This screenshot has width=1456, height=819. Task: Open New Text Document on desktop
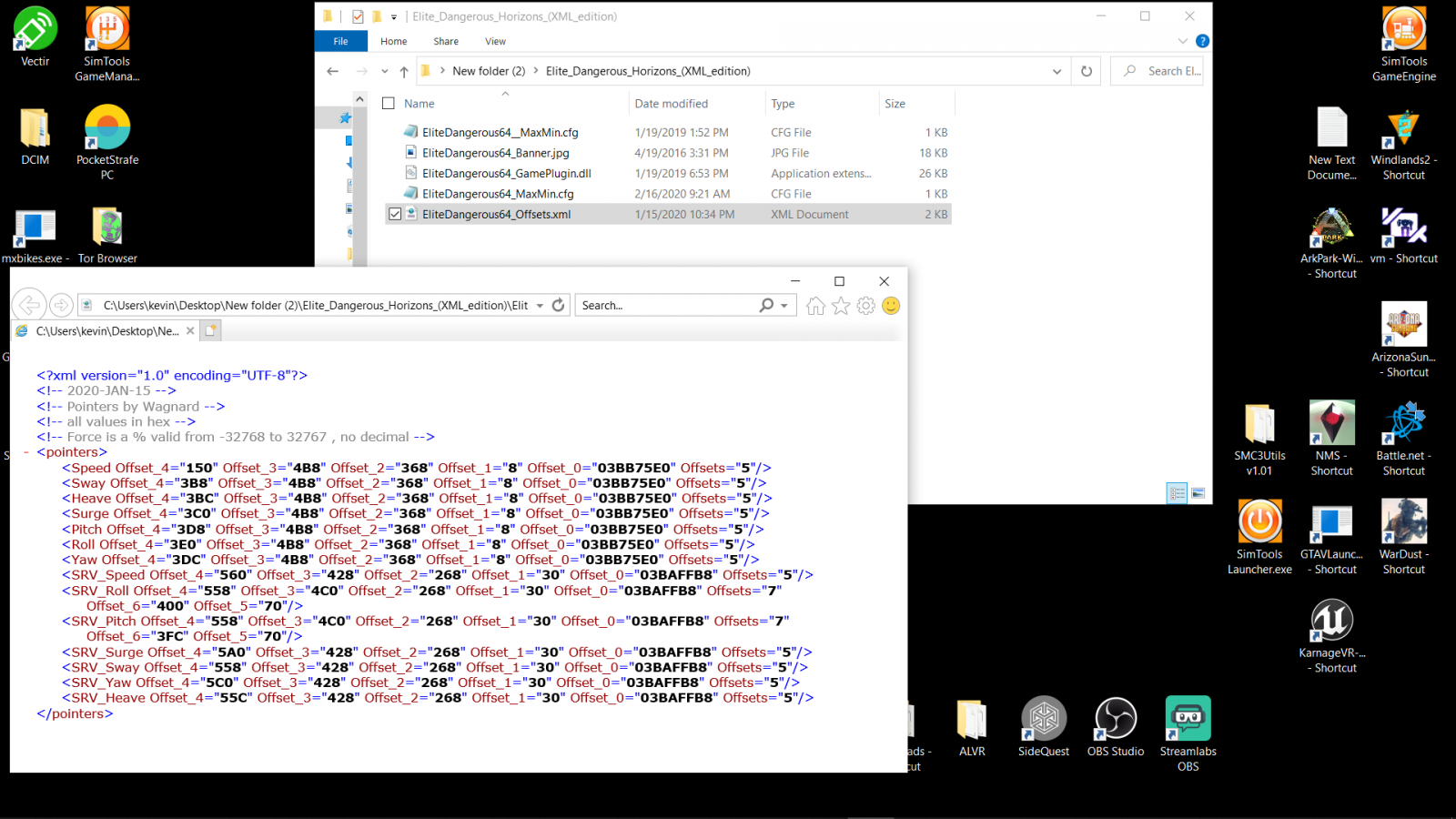pyautogui.click(x=1332, y=142)
